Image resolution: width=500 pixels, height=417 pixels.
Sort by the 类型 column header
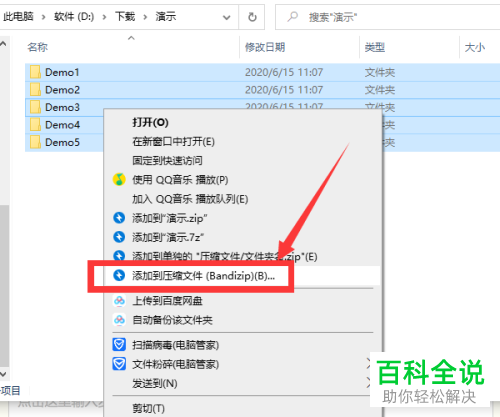pos(375,47)
